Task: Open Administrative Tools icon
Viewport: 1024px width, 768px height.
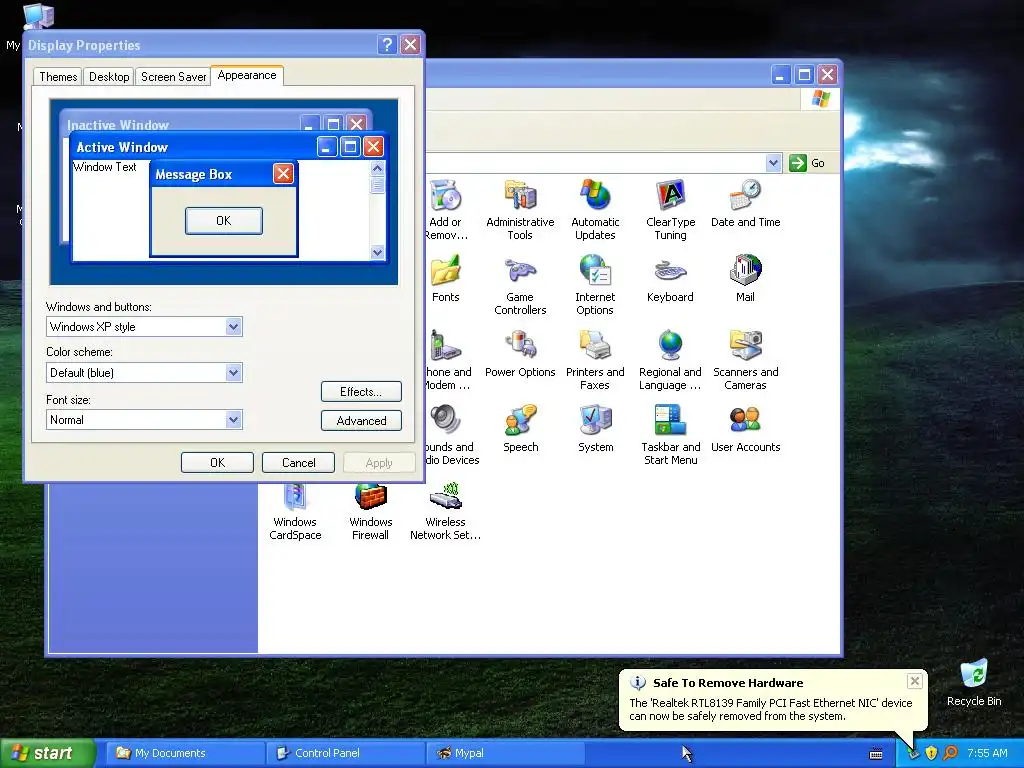Action: pyautogui.click(x=520, y=195)
